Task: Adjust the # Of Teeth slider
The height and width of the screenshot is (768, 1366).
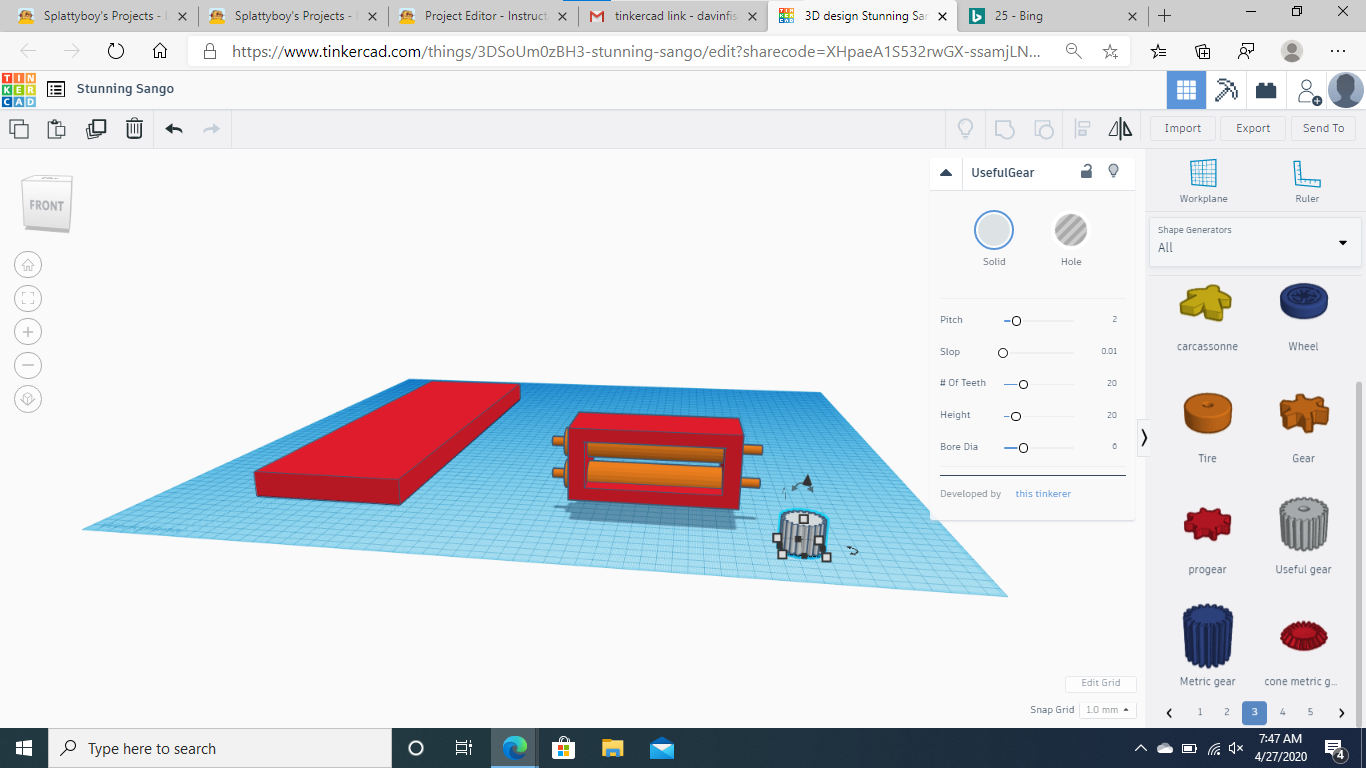Action: [1038, 384]
